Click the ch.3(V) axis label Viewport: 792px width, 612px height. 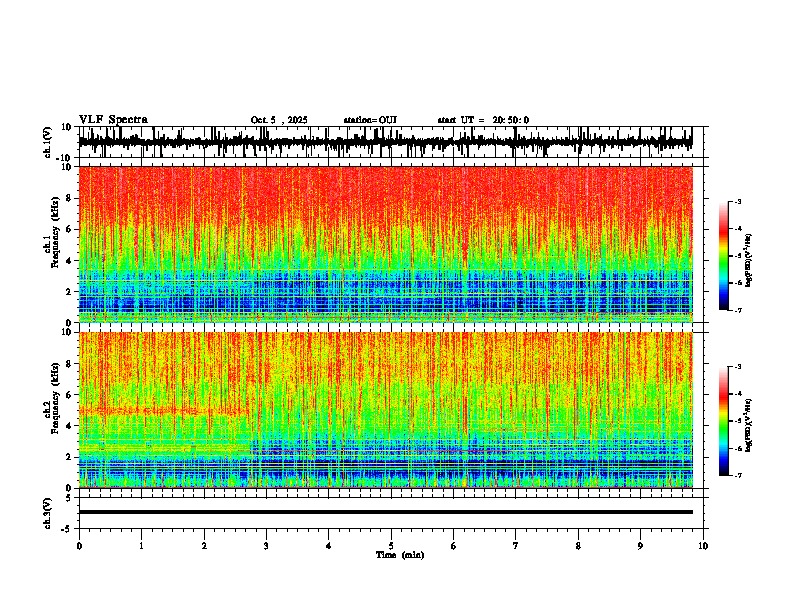pos(48,513)
